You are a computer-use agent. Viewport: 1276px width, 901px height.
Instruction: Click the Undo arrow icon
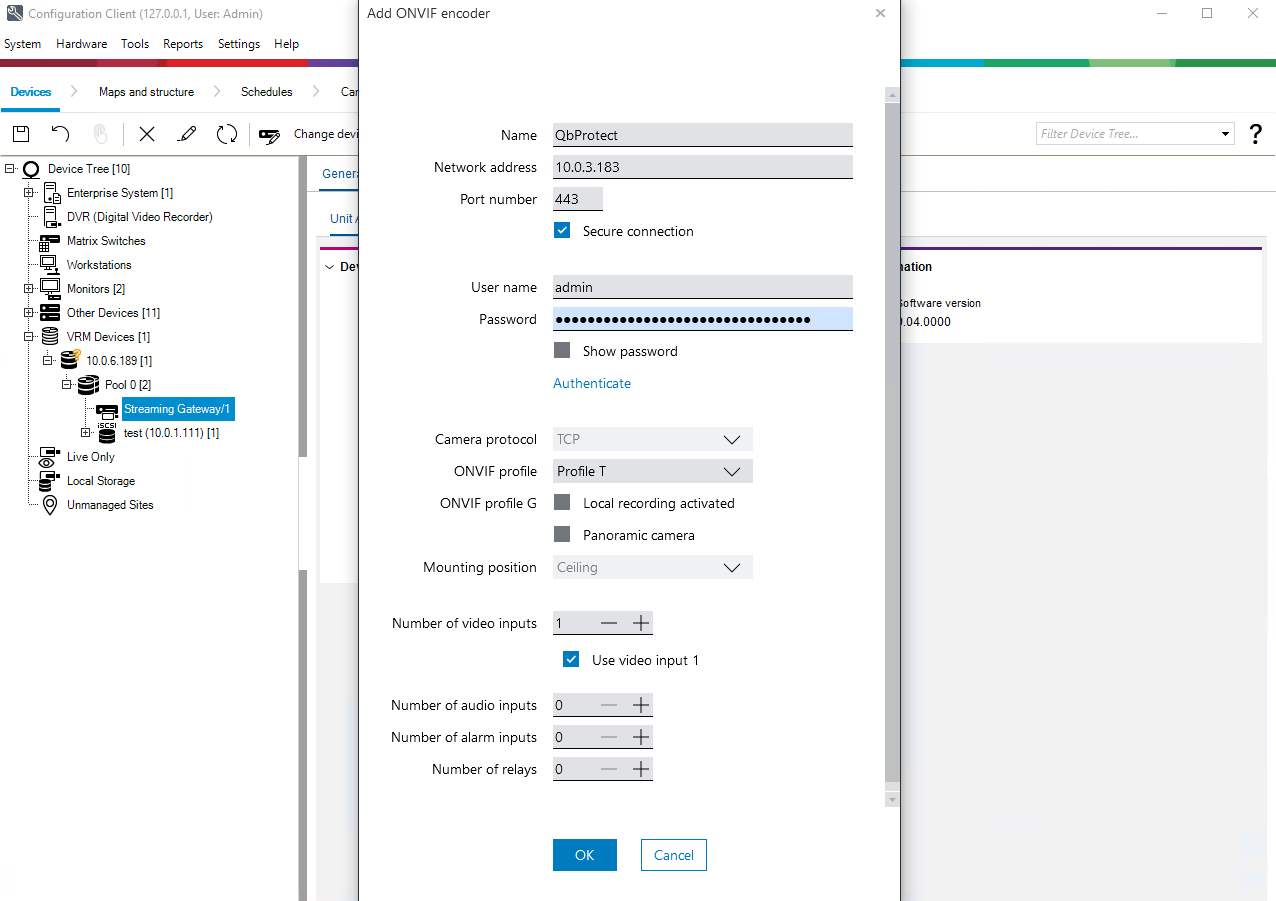pyautogui.click(x=60, y=134)
